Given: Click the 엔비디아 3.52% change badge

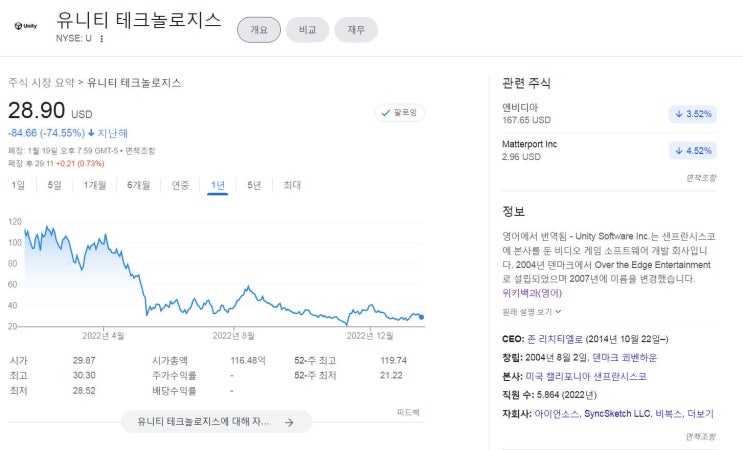Looking at the screenshot, I should click(x=693, y=114).
